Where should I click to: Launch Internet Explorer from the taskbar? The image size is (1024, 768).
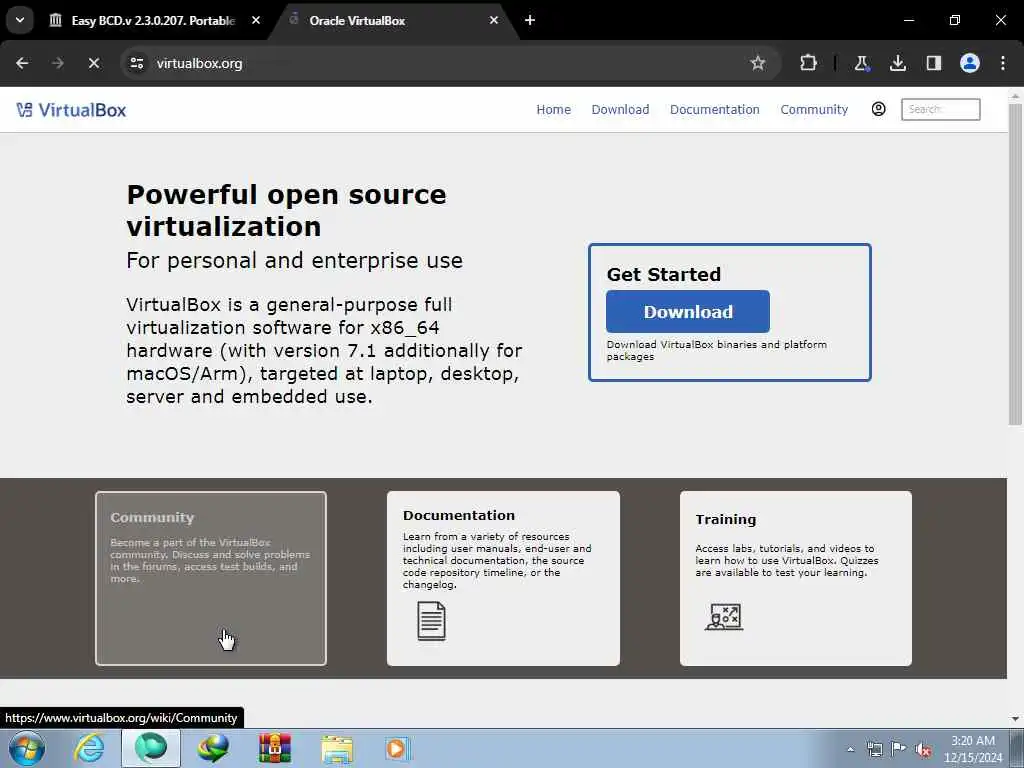point(89,748)
